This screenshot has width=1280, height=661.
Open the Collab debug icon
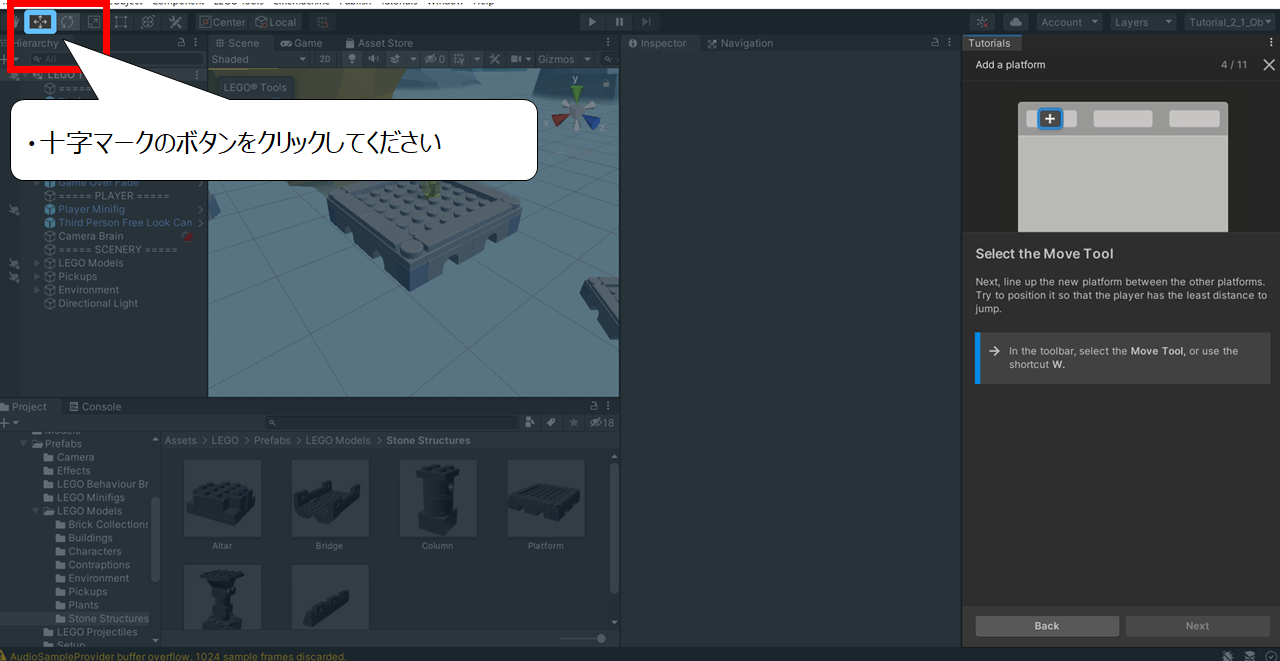tap(982, 22)
